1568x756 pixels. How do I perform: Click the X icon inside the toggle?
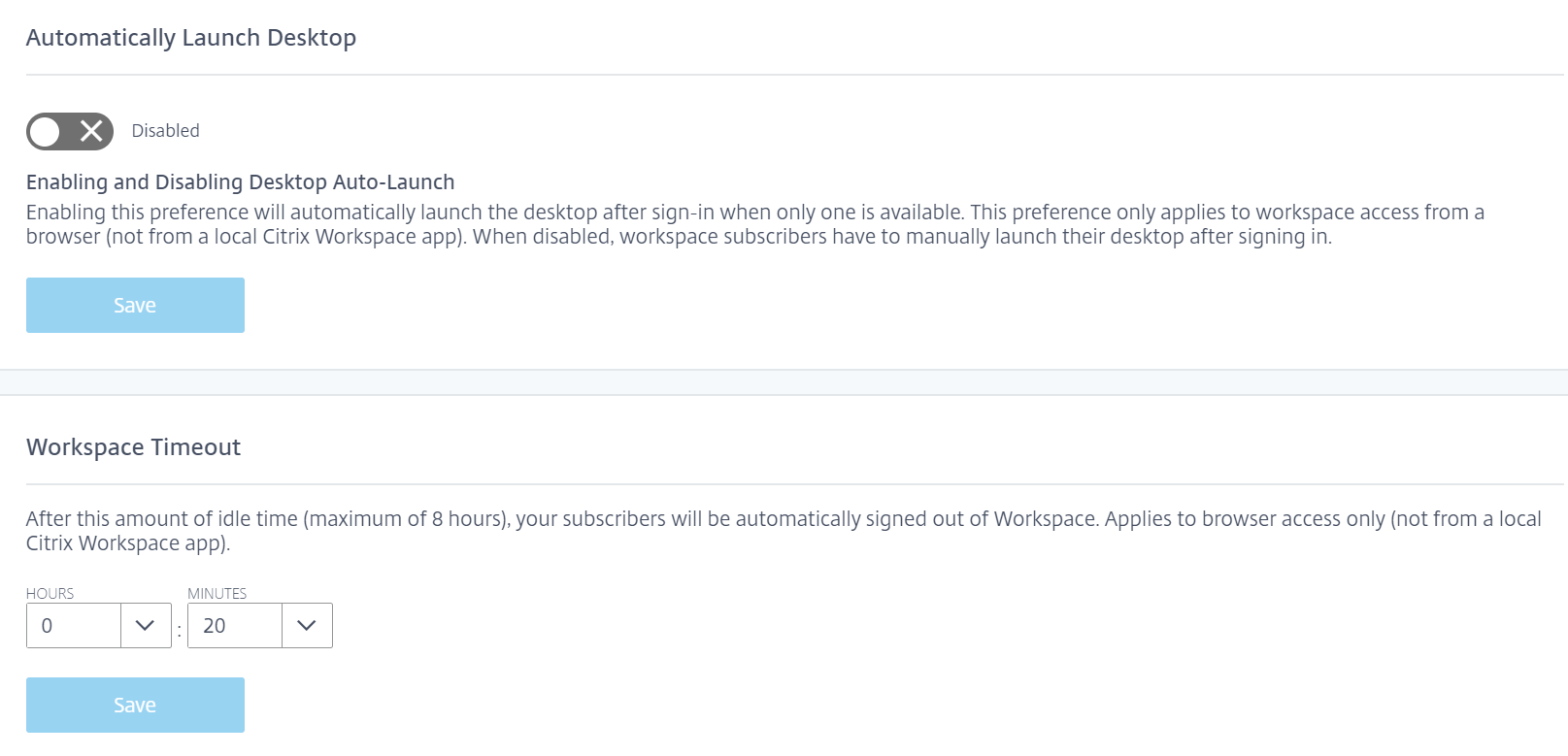pos(91,131)
